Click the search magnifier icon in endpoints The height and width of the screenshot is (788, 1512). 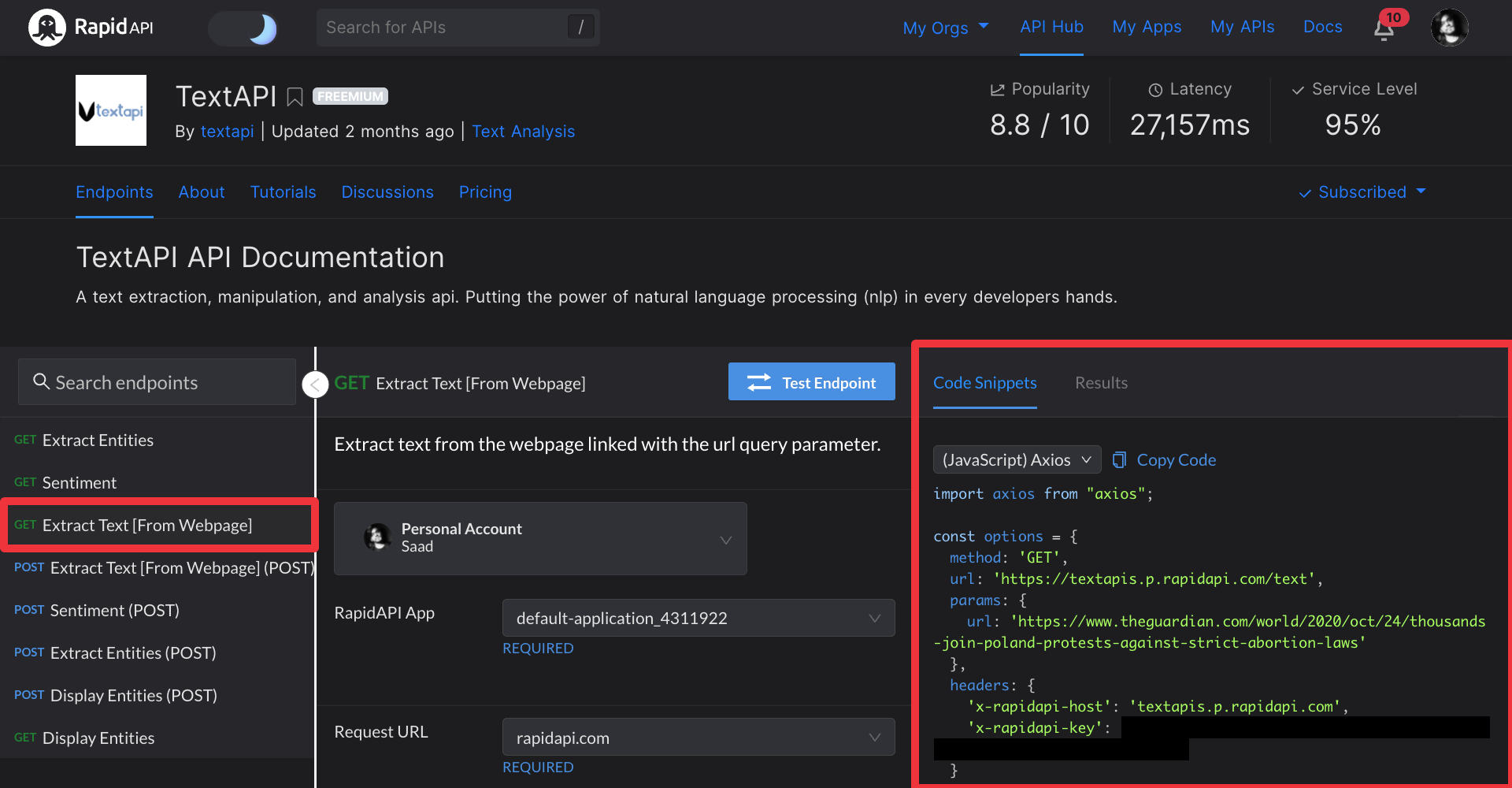click(x=41, y=381)
